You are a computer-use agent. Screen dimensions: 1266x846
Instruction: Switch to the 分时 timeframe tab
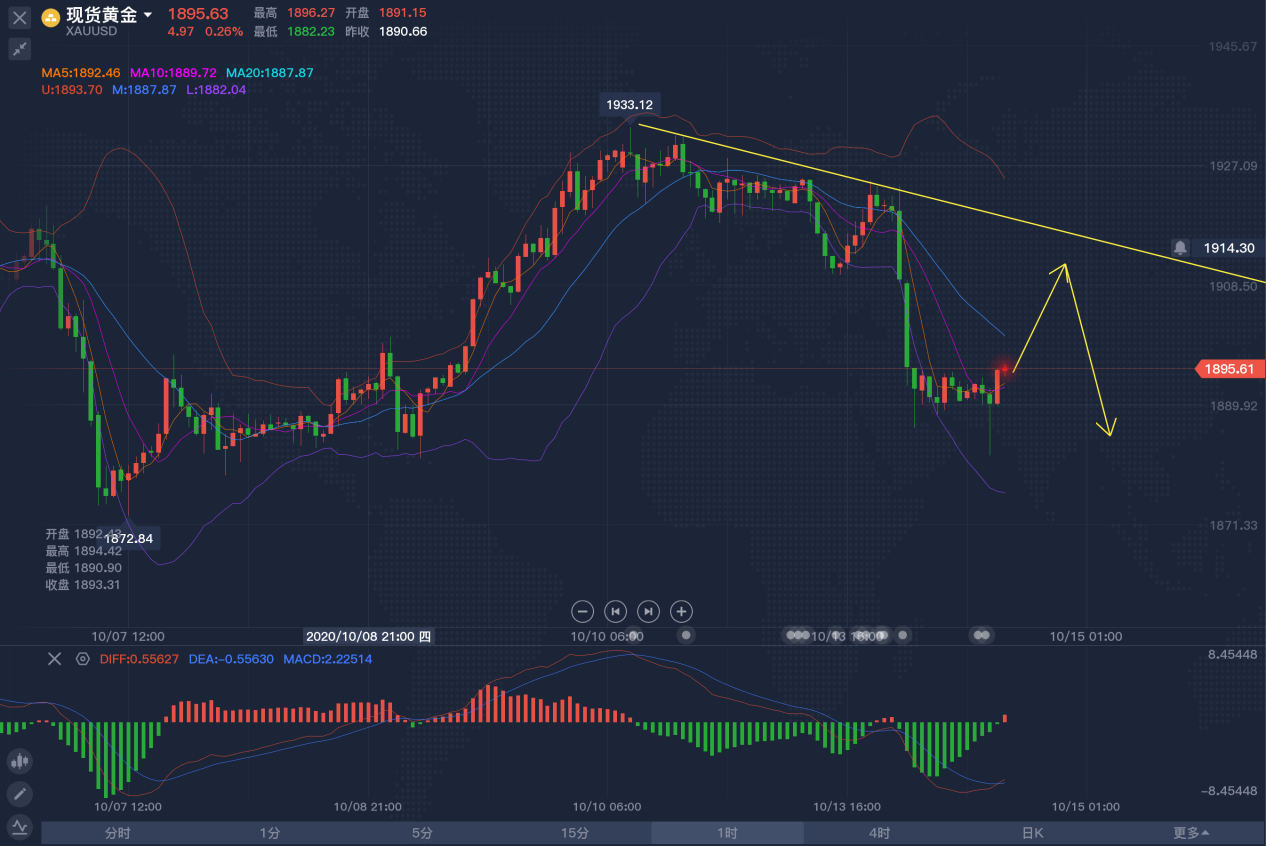click(x=117, y=833)
